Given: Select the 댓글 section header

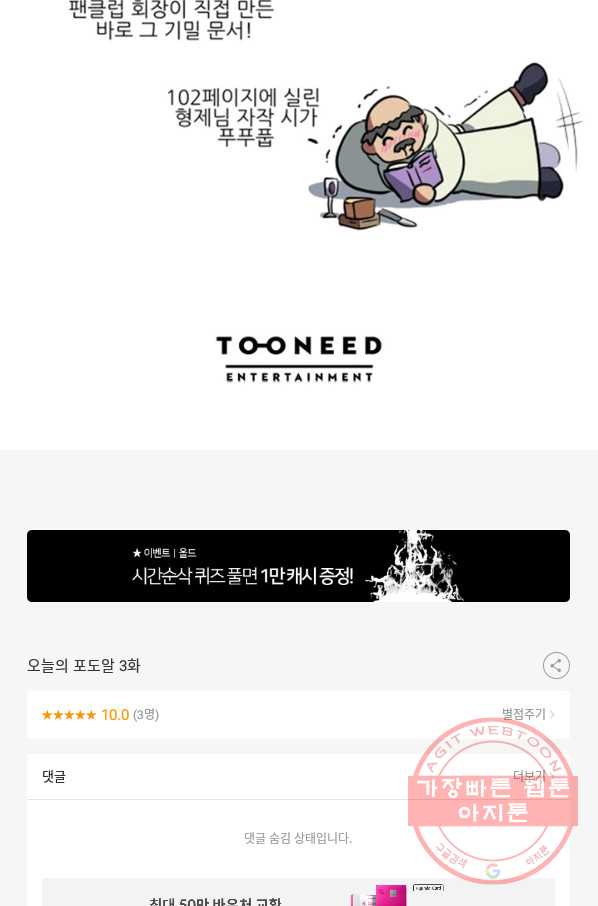Looking at the screenshot, I should click(54, 777).
